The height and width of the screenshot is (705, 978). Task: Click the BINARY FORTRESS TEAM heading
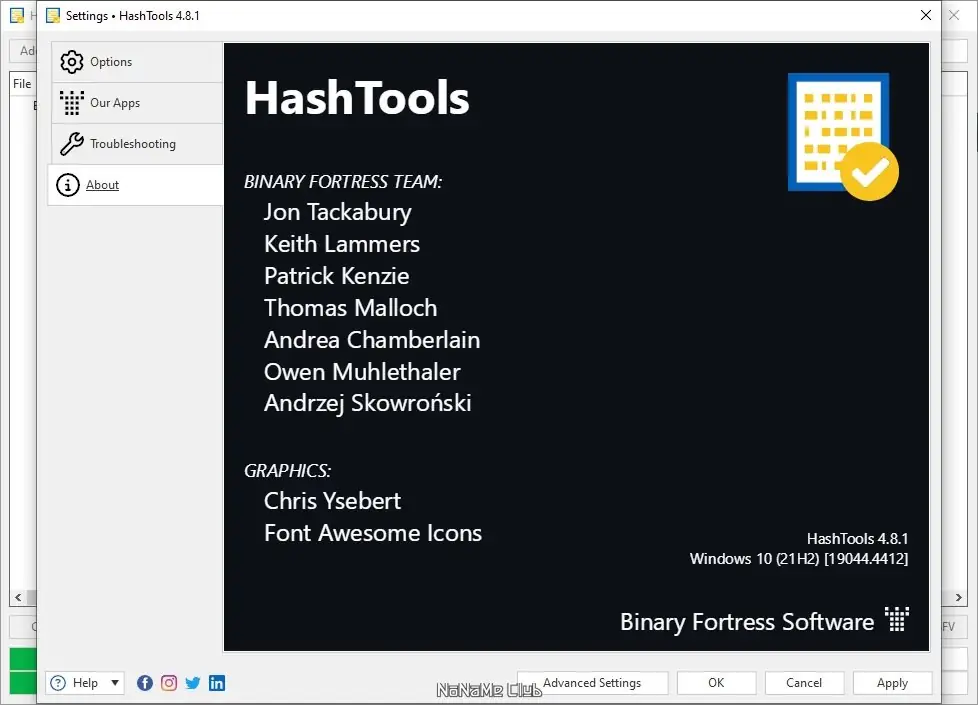[x=343, y=182]
